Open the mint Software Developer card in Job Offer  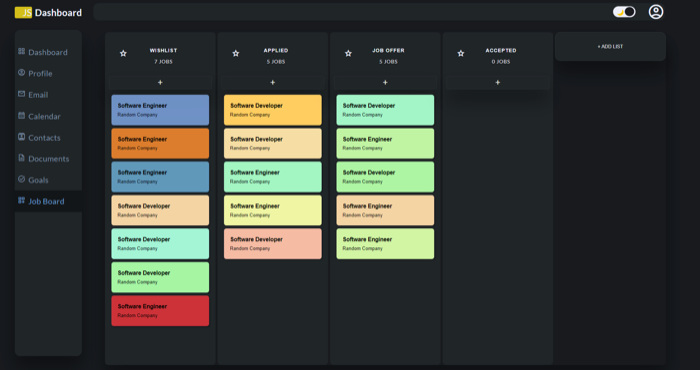[385, 110]
